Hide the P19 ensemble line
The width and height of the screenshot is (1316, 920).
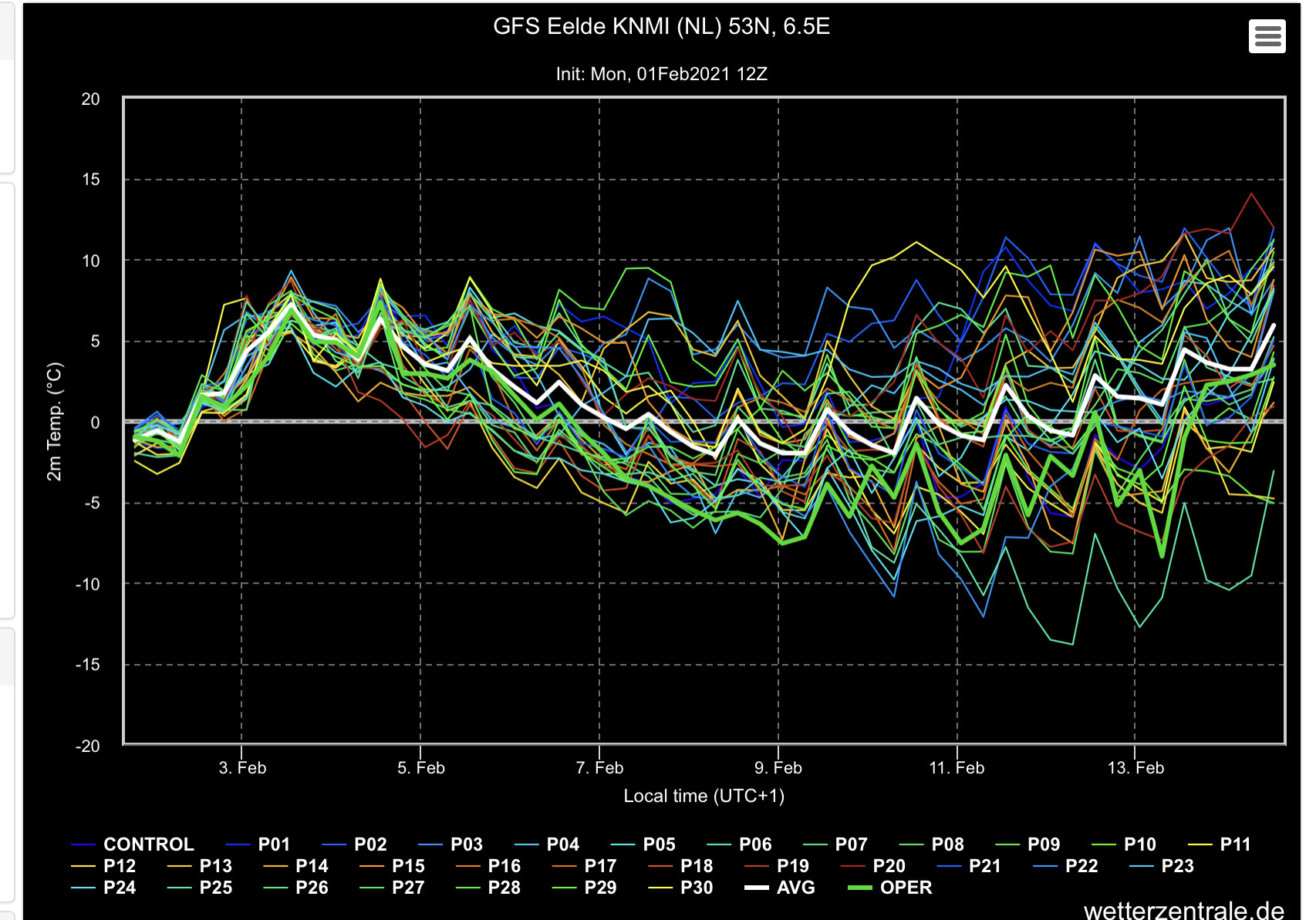point(778,866)
